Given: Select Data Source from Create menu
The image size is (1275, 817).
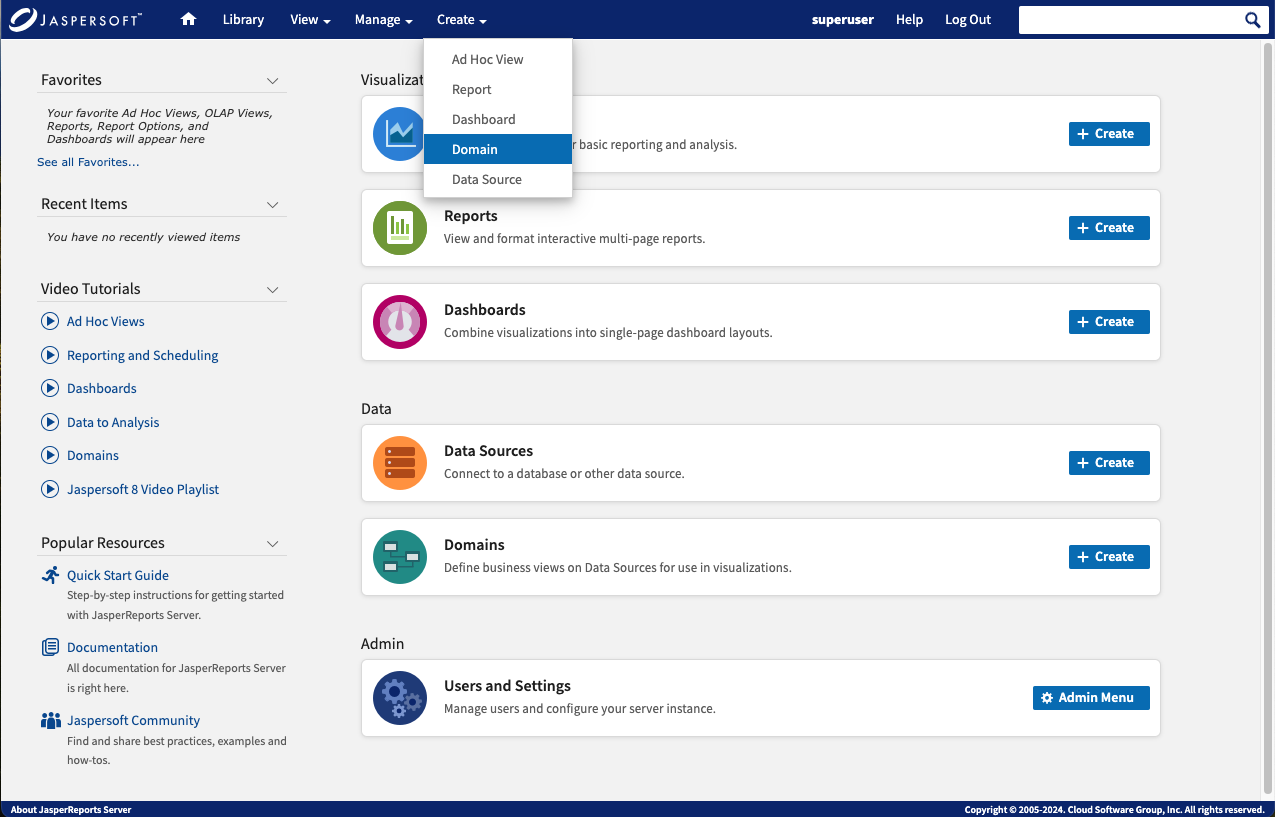Looking at the screenshot, I should (x=498, y=179).
